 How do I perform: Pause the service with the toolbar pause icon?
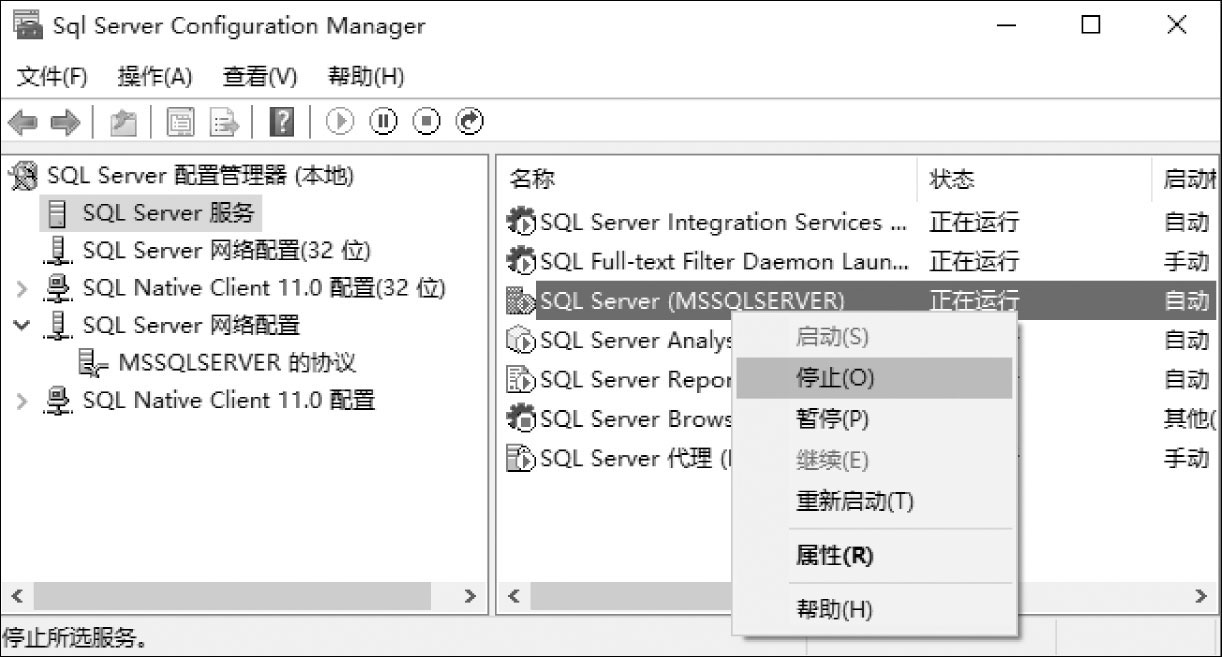coord(384,122)
